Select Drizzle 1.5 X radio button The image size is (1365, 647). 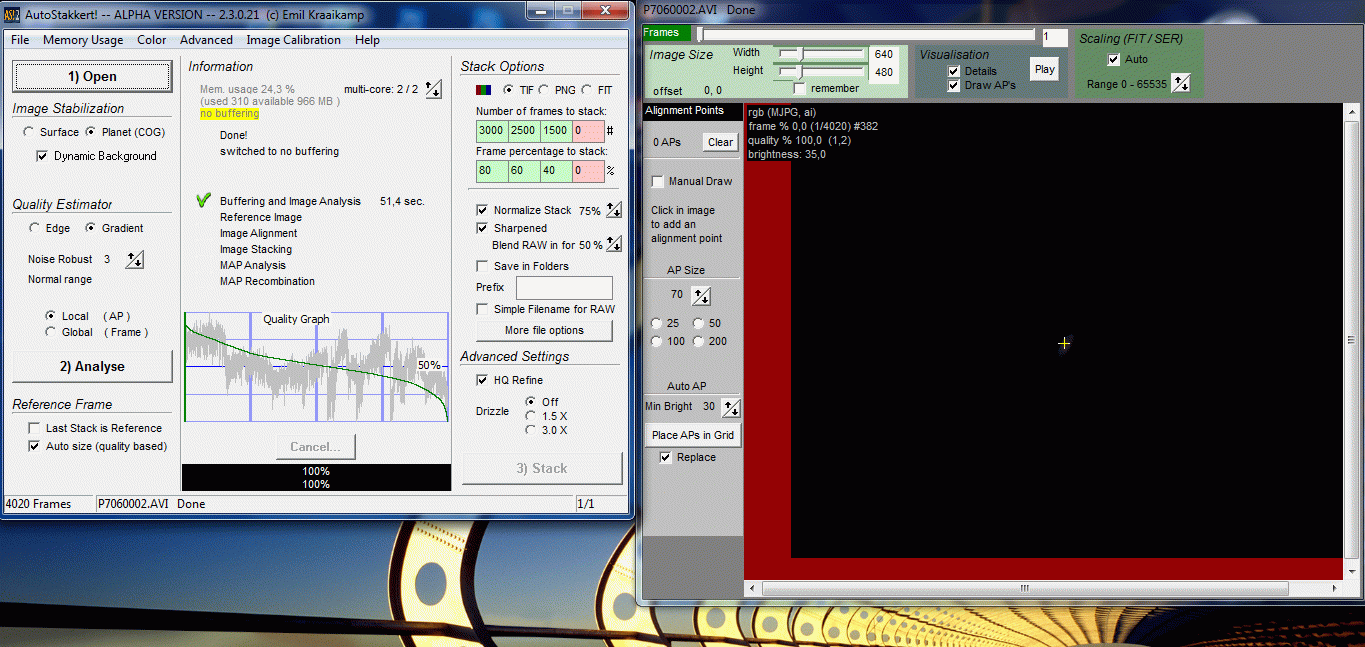[x=530, y=416]
